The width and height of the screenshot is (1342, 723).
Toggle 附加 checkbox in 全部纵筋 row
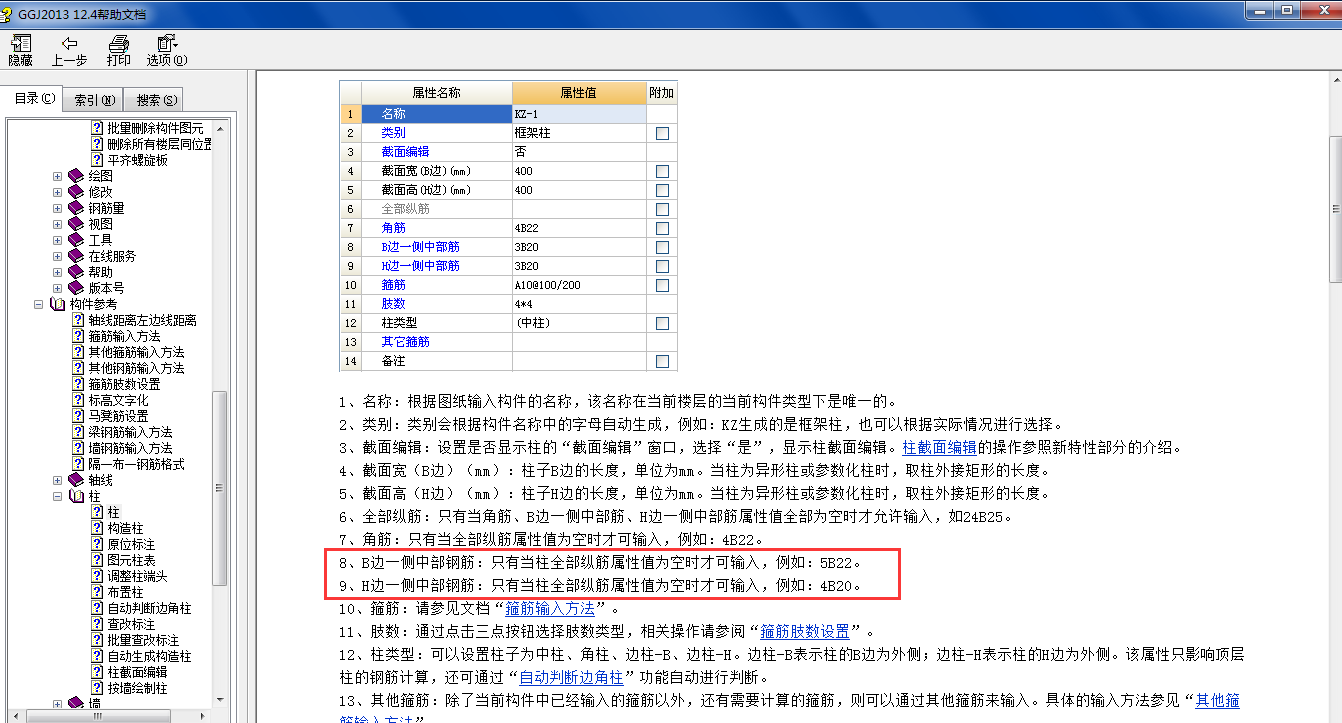pyautogui.click(x=662, y=209)
